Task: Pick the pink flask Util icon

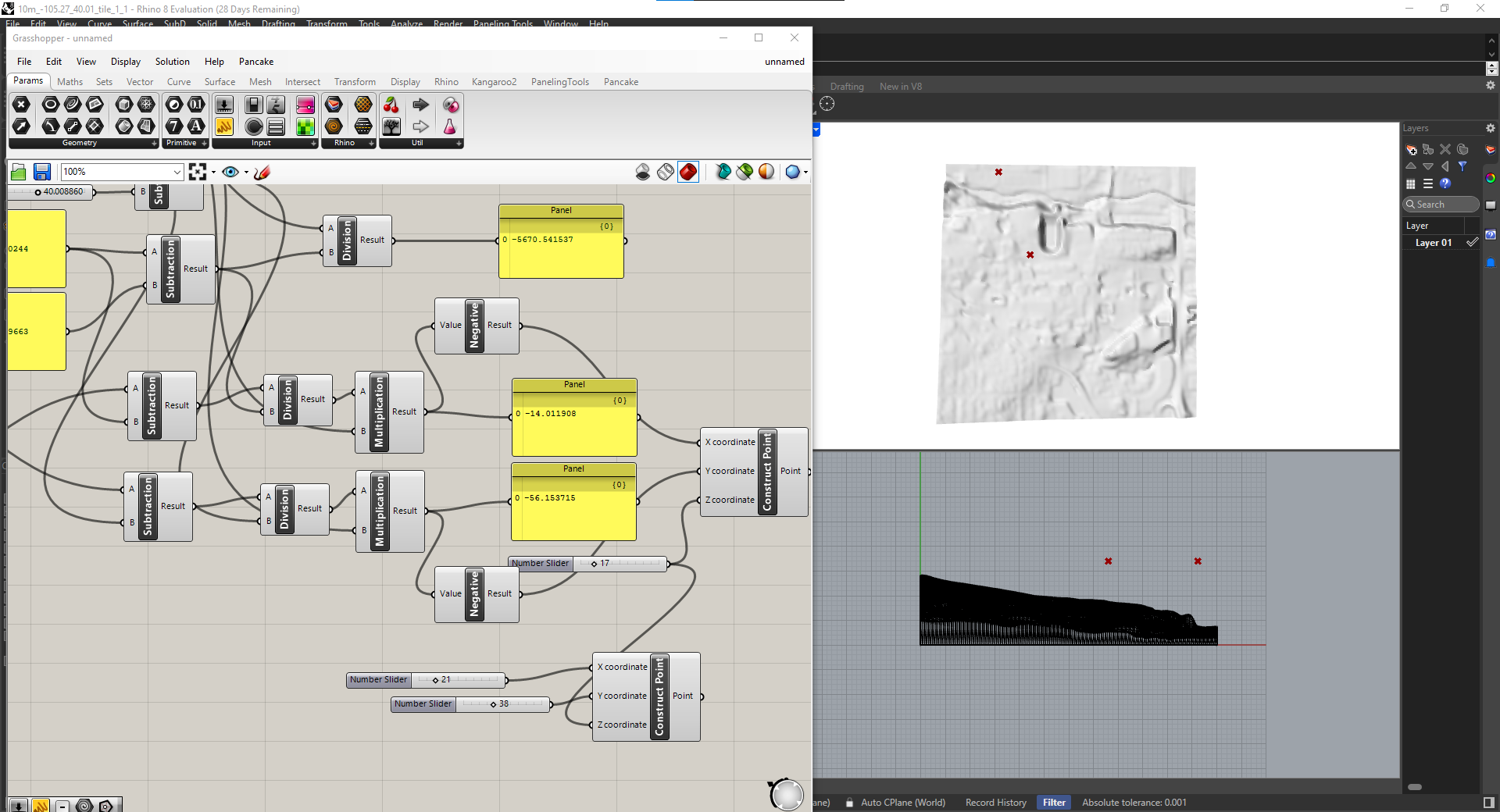Action: click(450, 126)
